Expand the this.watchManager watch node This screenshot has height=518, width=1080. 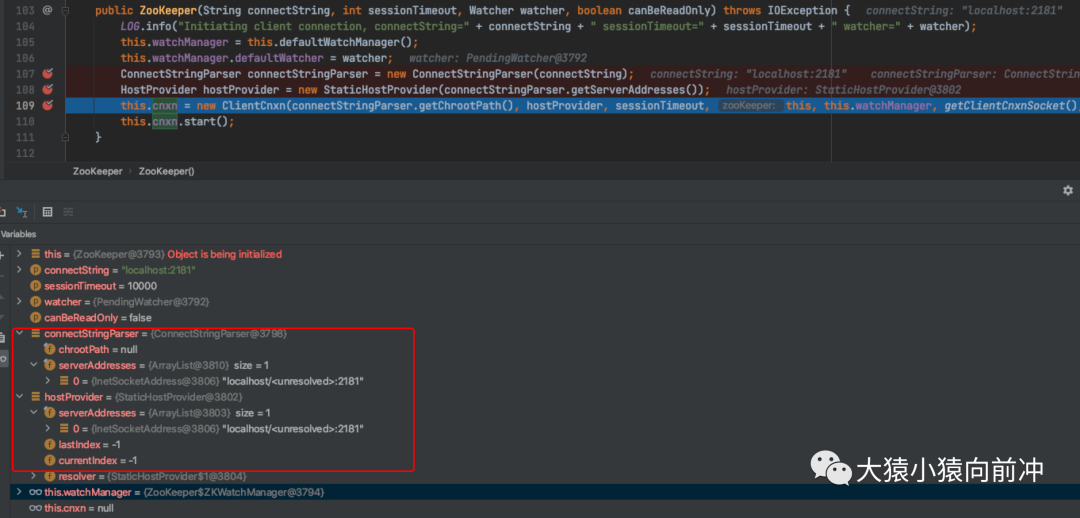click(x=19, y=493)
